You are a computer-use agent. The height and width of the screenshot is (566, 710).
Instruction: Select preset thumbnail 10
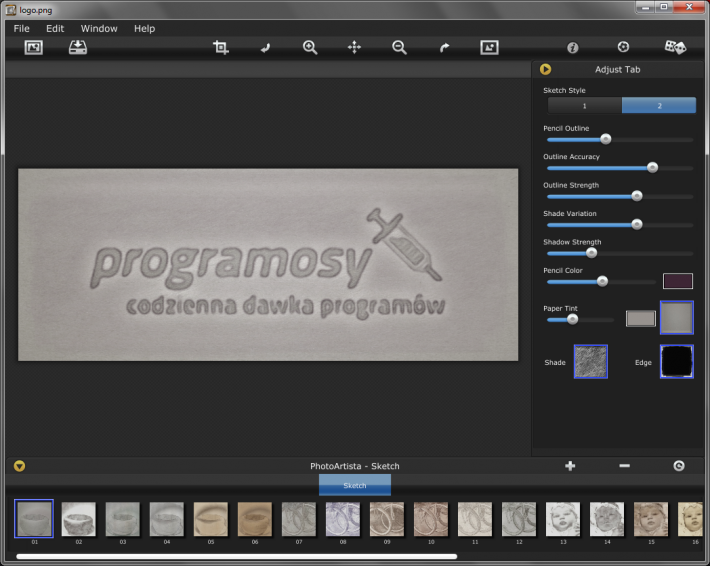431,519
